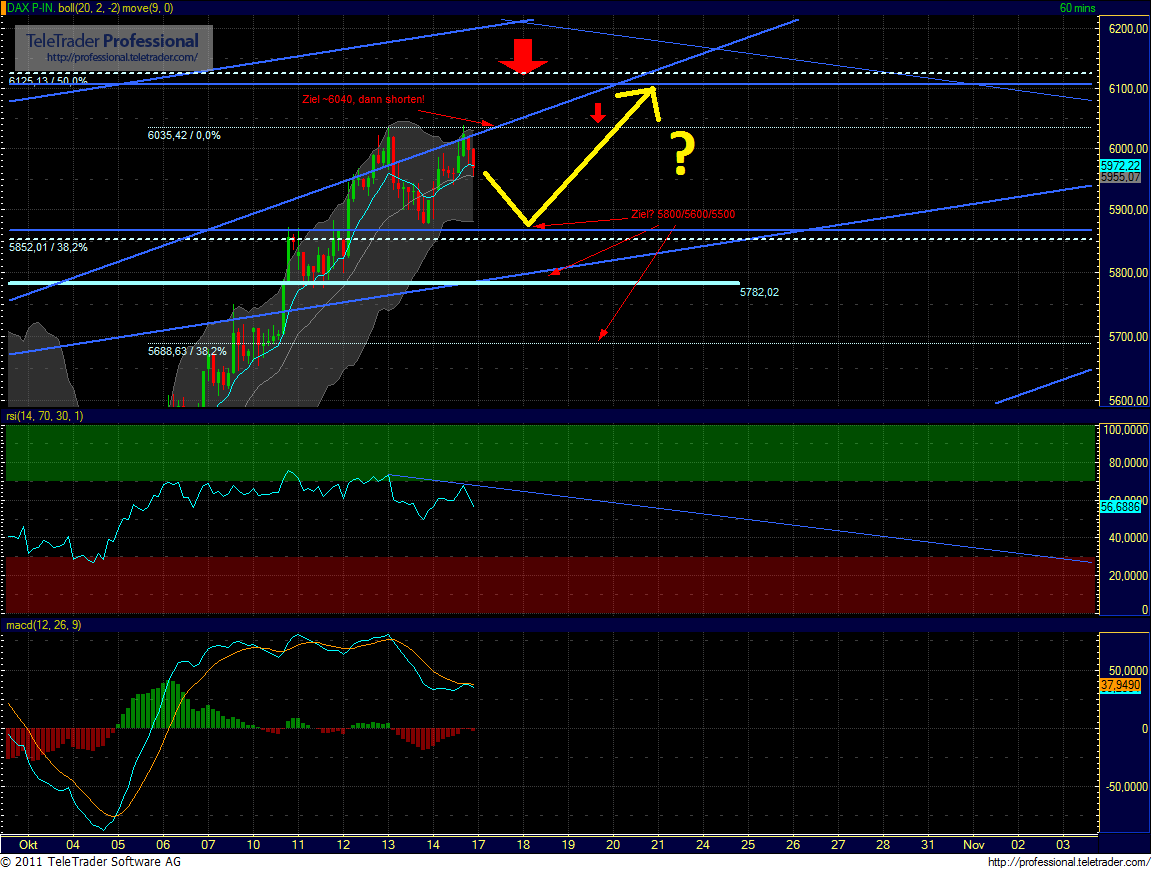Click the MACD axis label -50,0000
1151x871 pixels.
pos(1127,787)
